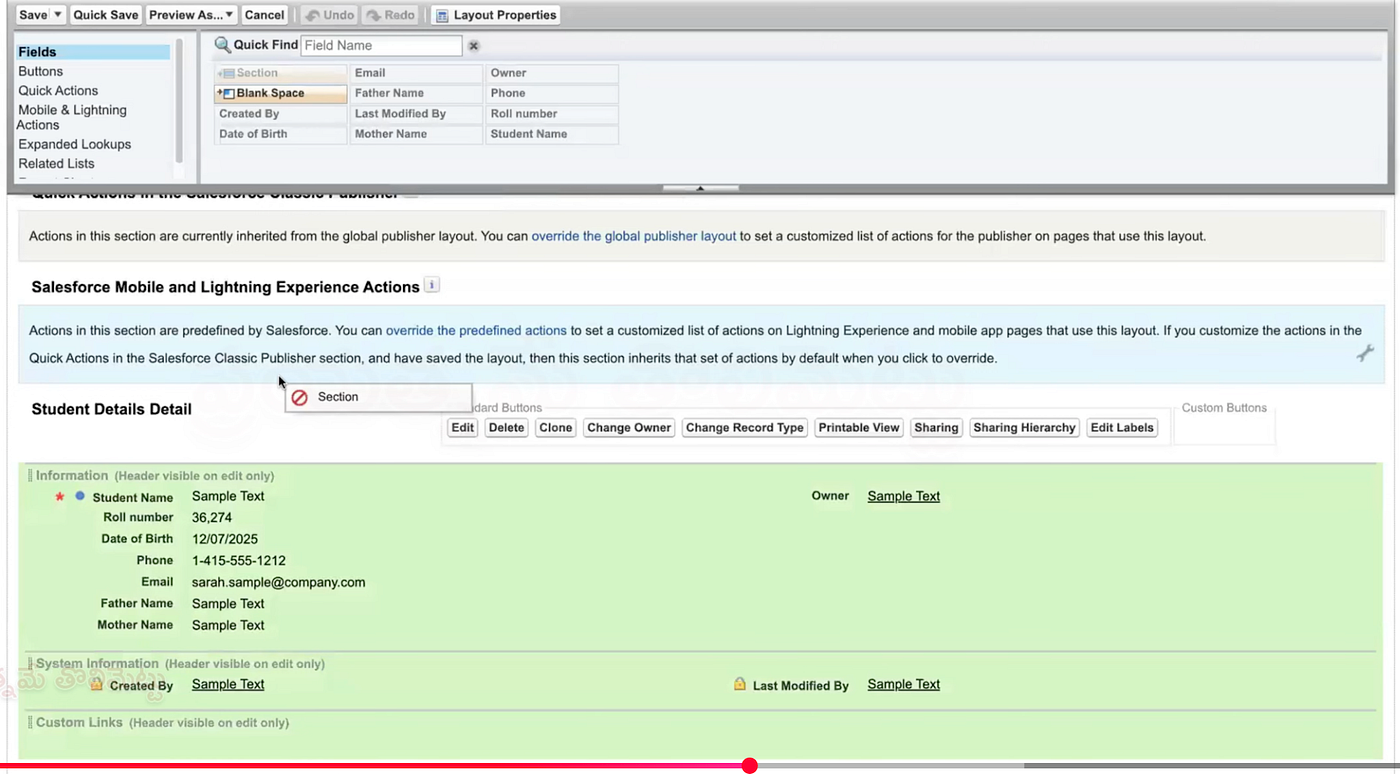This screenshot has width=1400, height=774.
Task: Click the Quick Find magnifier icon
Action: tap(222, 45)
